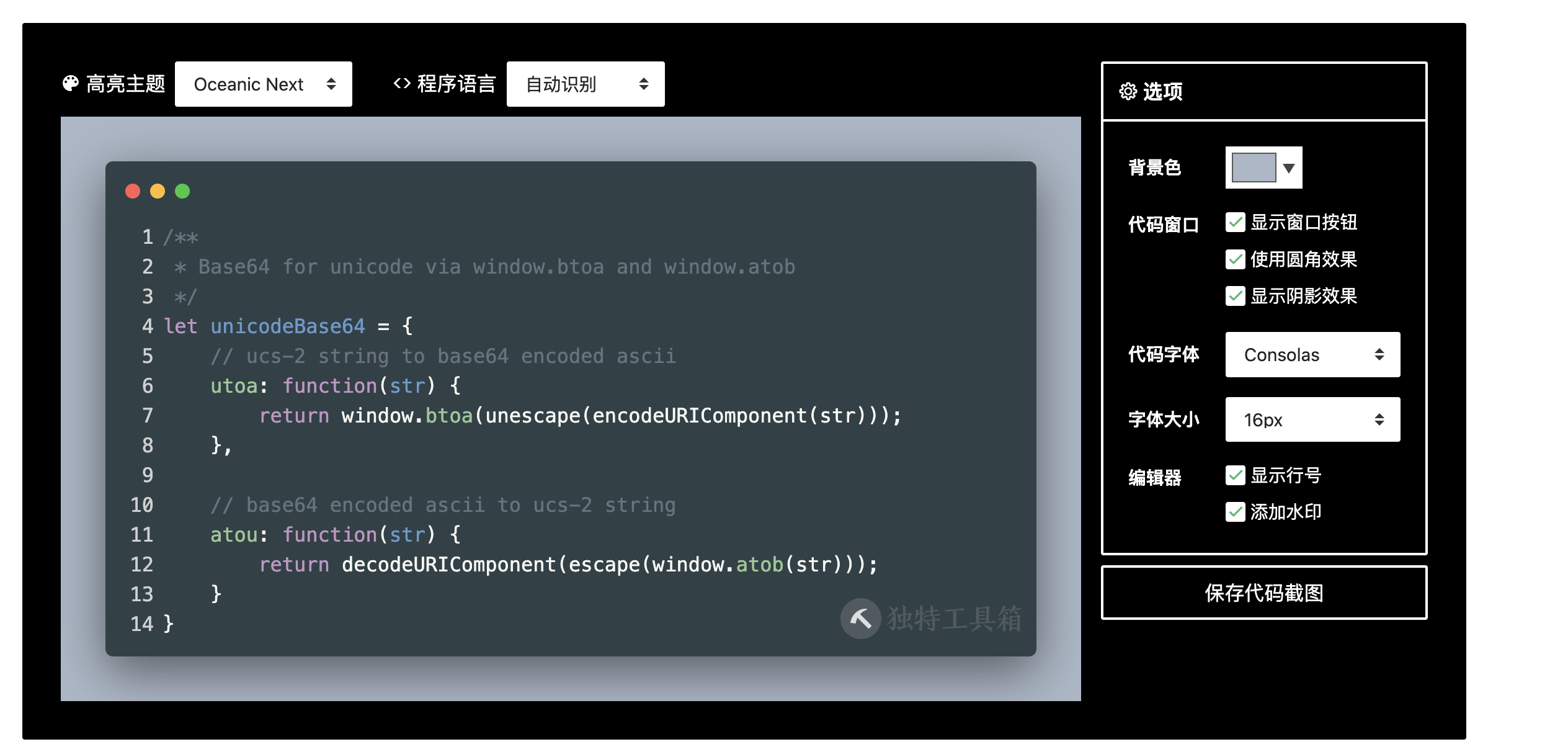Click the yellow traffic-light dot in preview window
Image resolution: width=1568 pixels, height=752 pixels.
(158, 191)
